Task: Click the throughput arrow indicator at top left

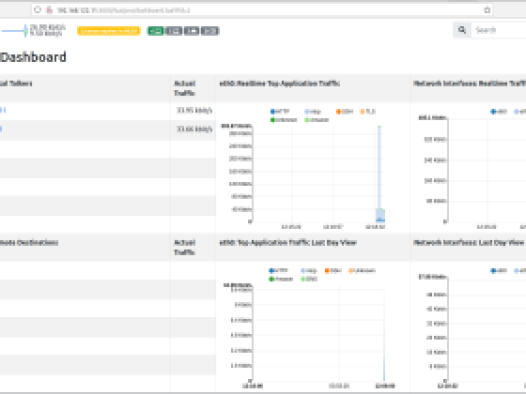Action: click(x=15, y=31)
